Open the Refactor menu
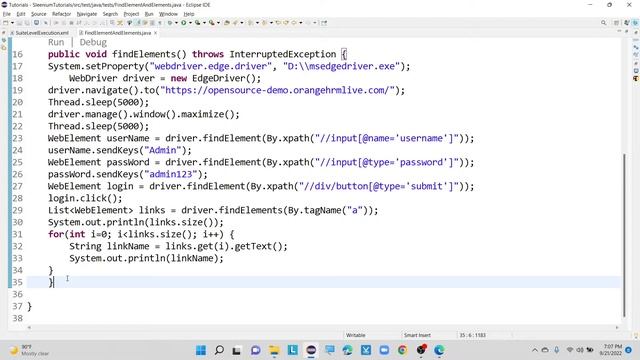 click(x=62, y=14)
